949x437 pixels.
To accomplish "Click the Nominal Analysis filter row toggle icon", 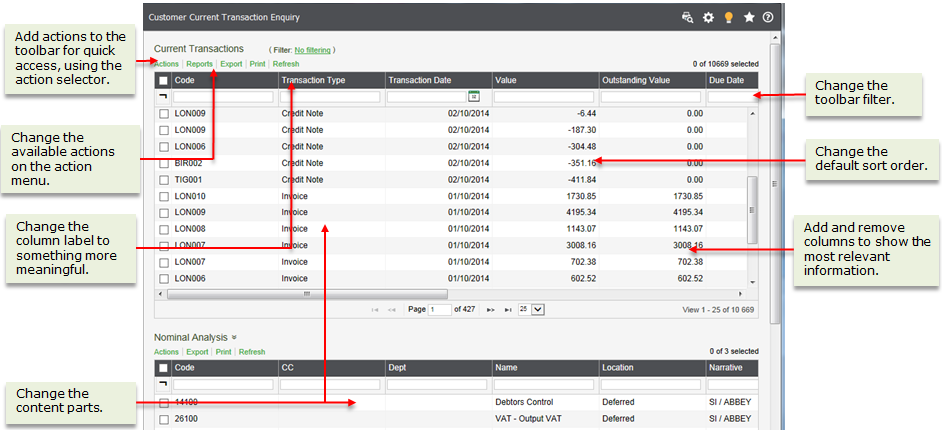I will [162, 384].
